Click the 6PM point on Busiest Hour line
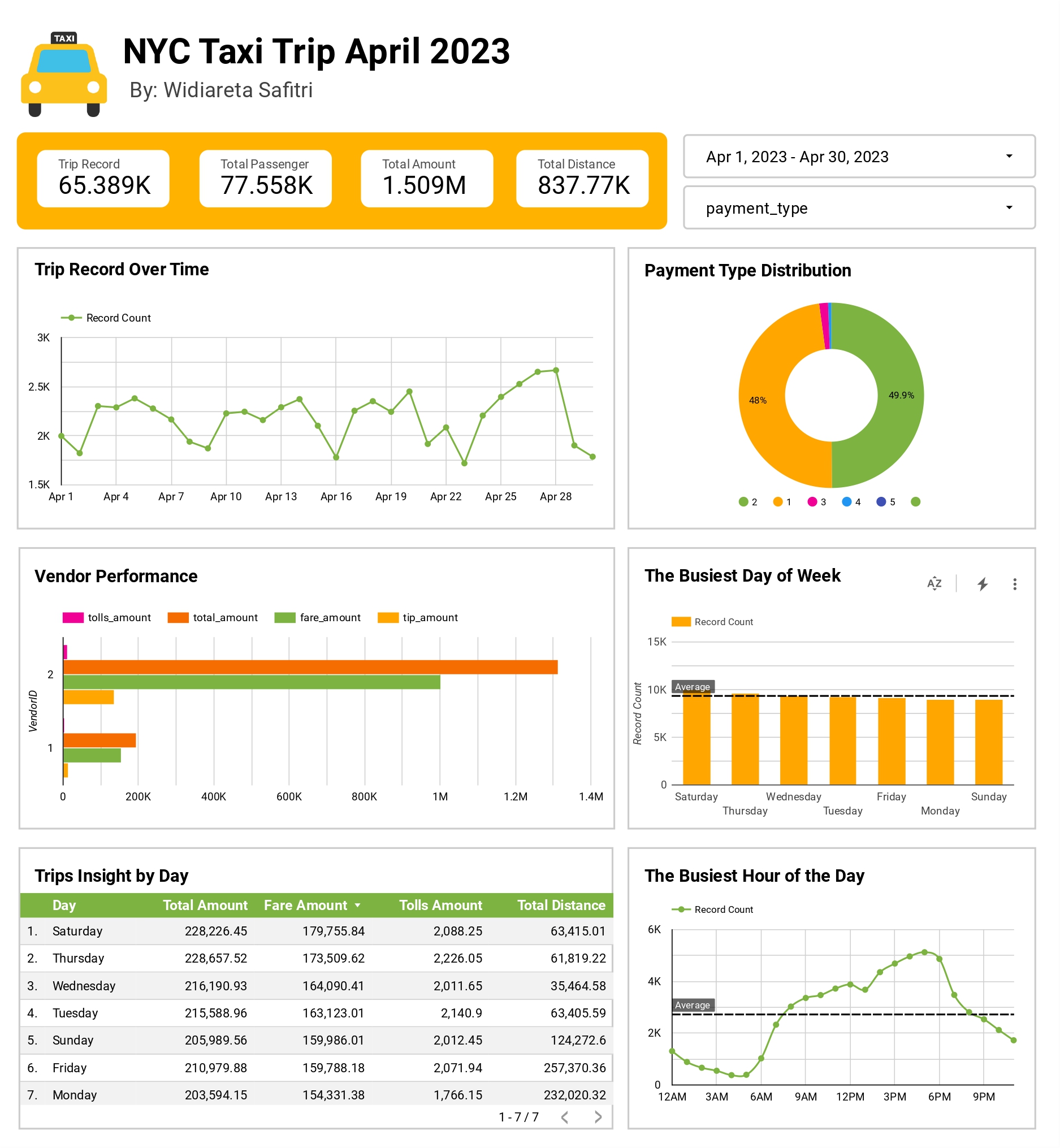 click(940, 959)
